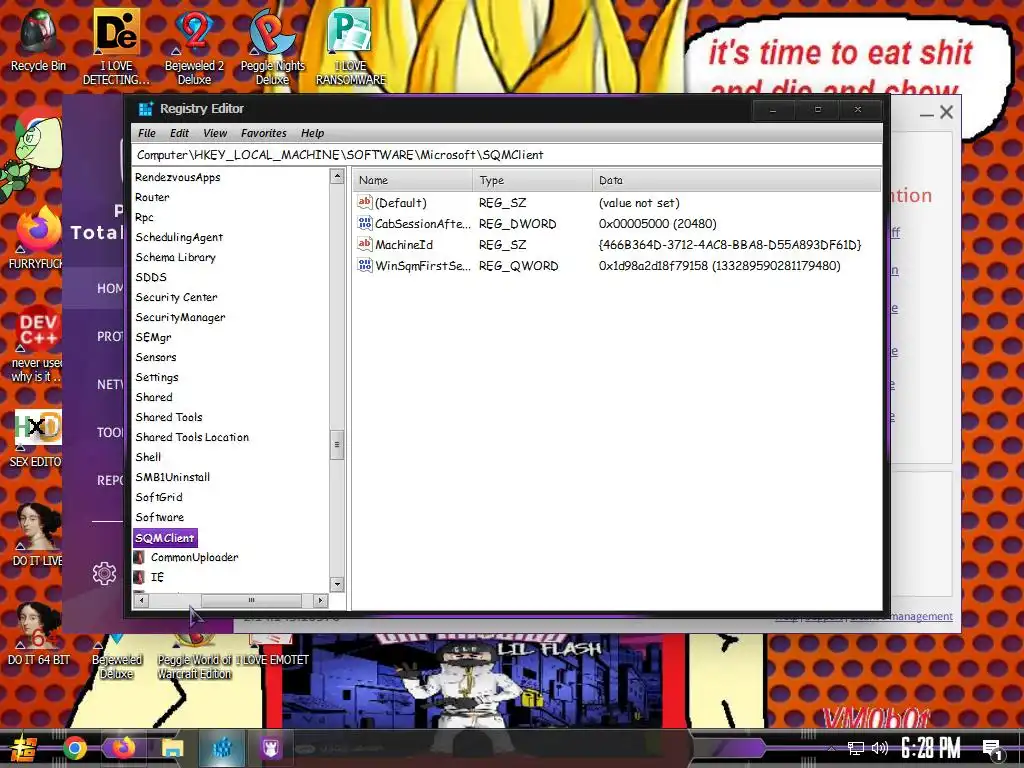Select the Sensors key

click(155, 357)
